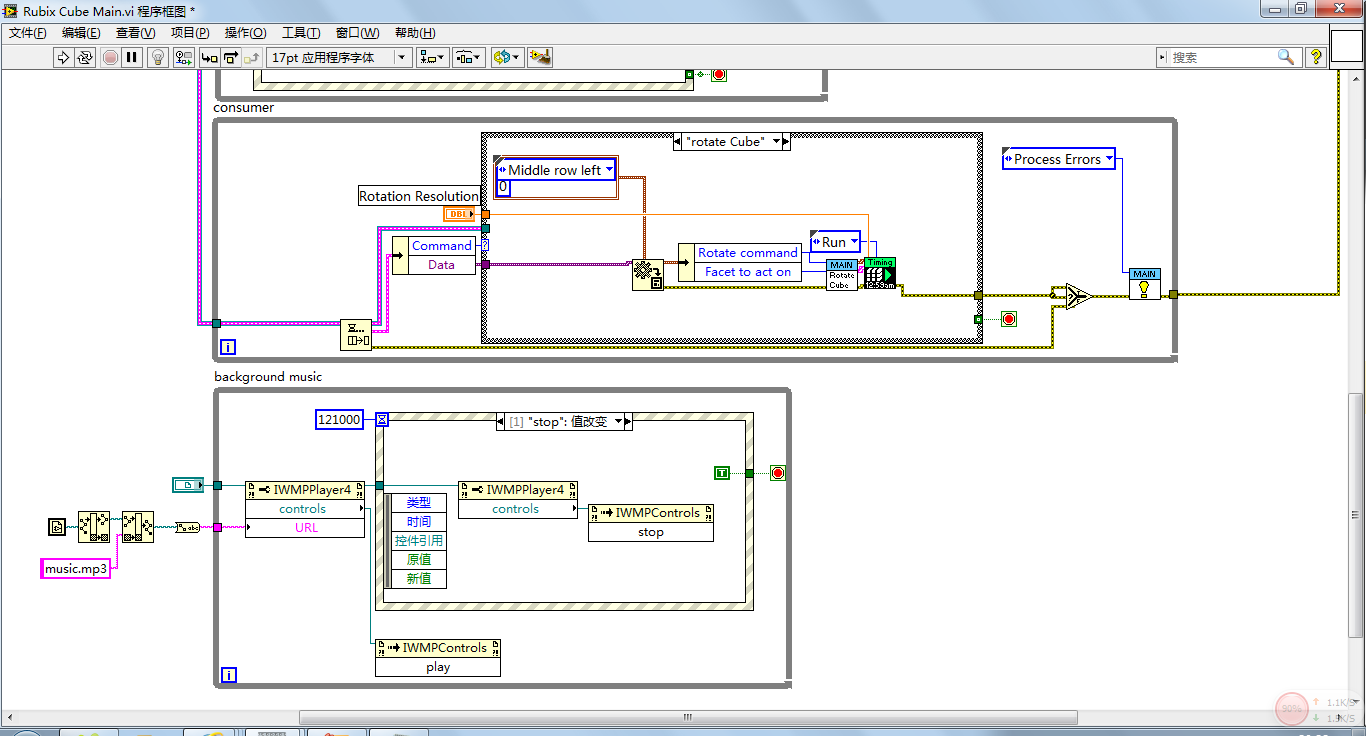Click the Merge Errors function icon
The height and width of the screenshot is (736, 1366).
click(1078, 296)
